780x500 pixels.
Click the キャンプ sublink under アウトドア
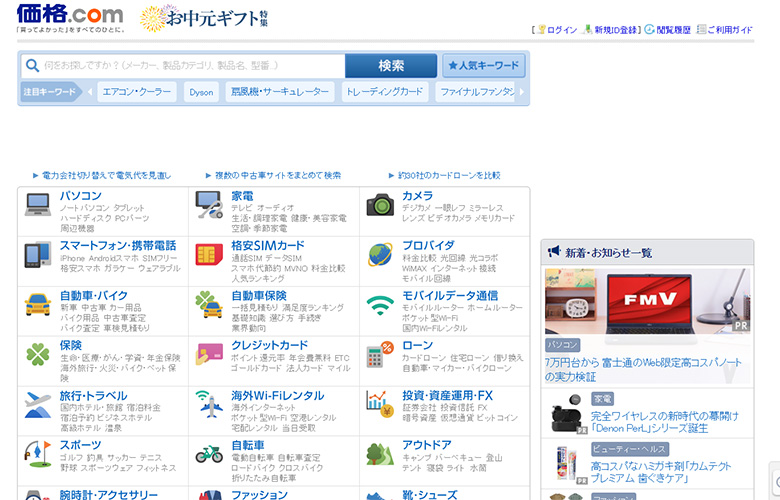point(416,457)
